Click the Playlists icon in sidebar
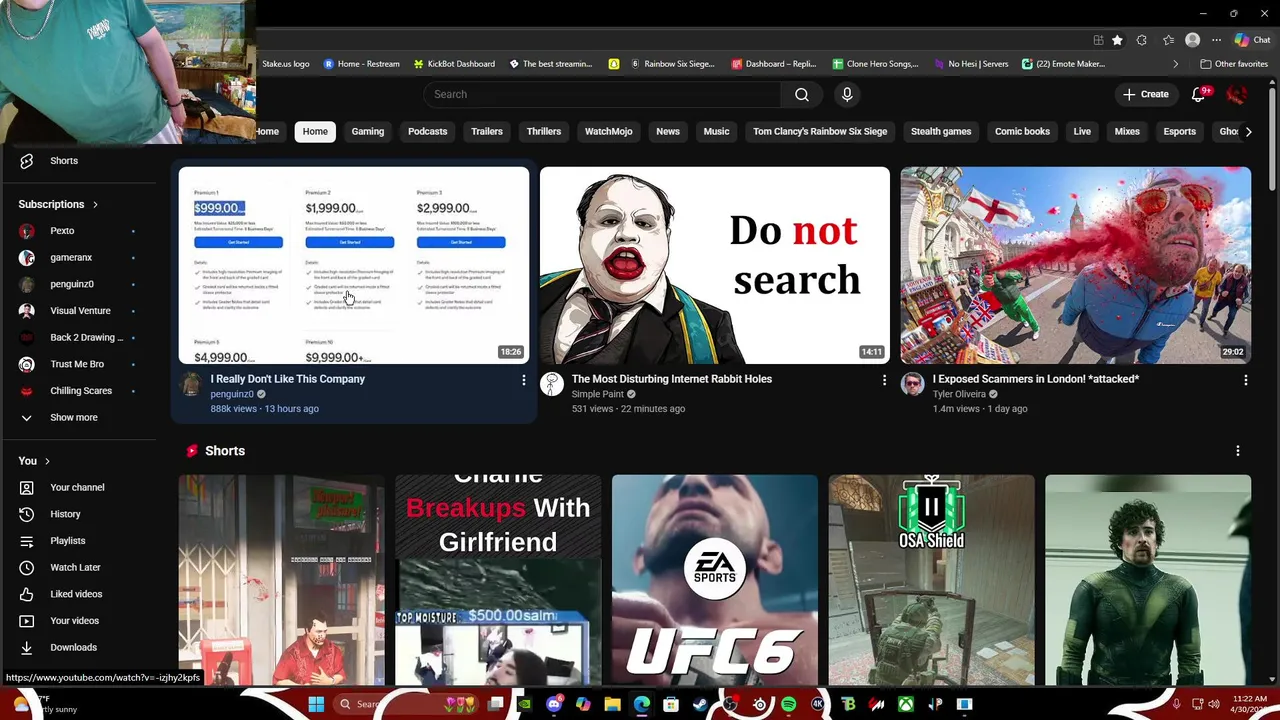1280x720 pixels. click(27, 541)
